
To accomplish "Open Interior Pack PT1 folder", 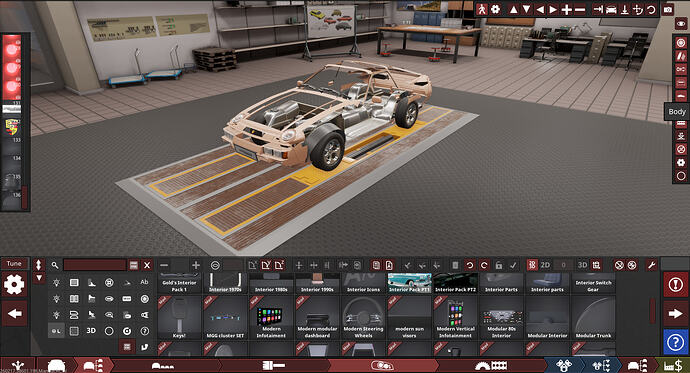I will coord(409,283).
